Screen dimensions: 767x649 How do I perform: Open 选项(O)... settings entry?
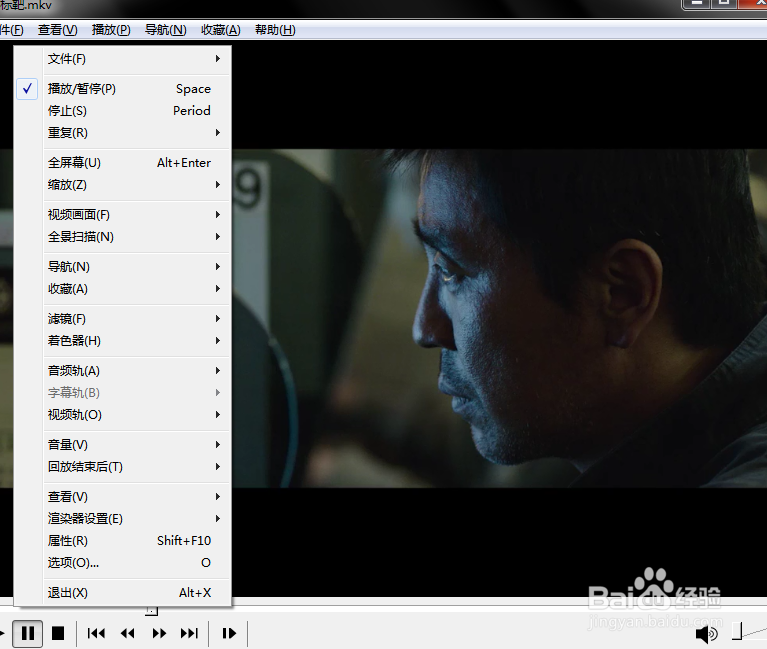122,563
